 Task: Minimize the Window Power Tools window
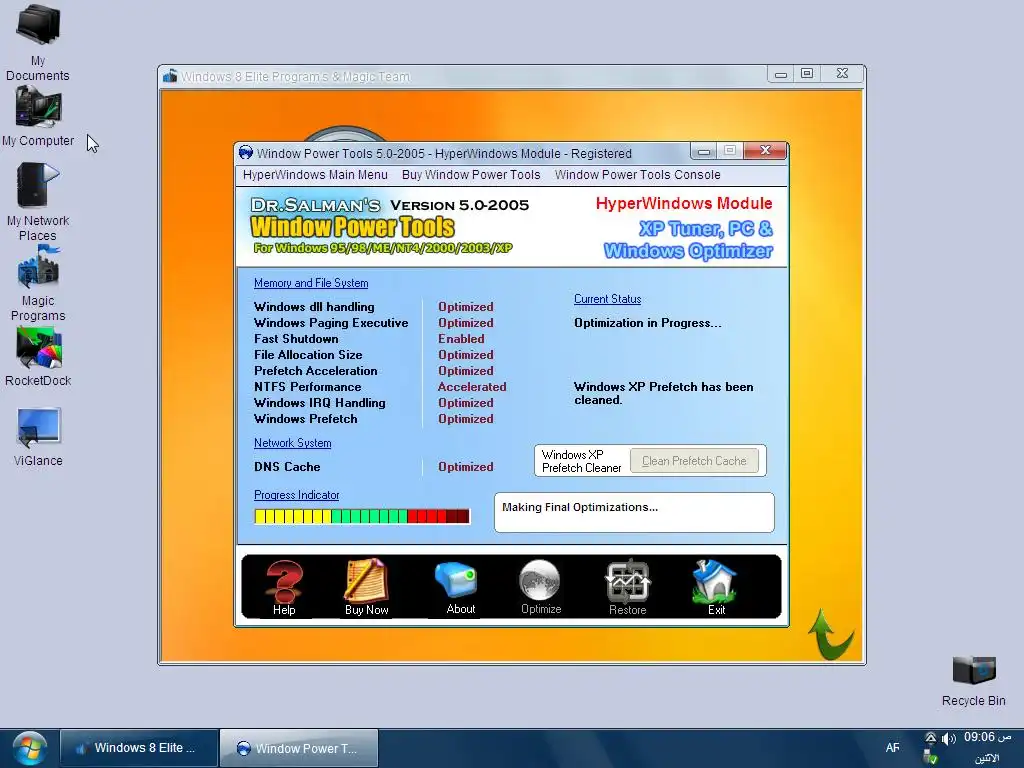(703, 152)
